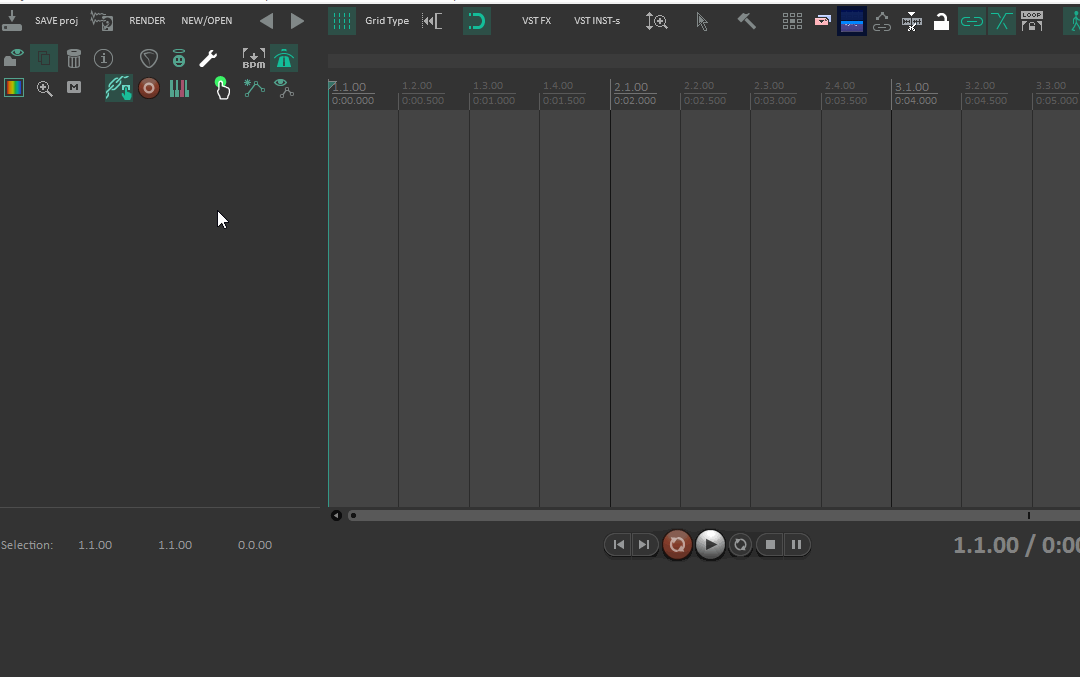Open the rainbow color spectrum swatch
The width and height of the screenshot is (1080, 677).
(x=14, y=87)
